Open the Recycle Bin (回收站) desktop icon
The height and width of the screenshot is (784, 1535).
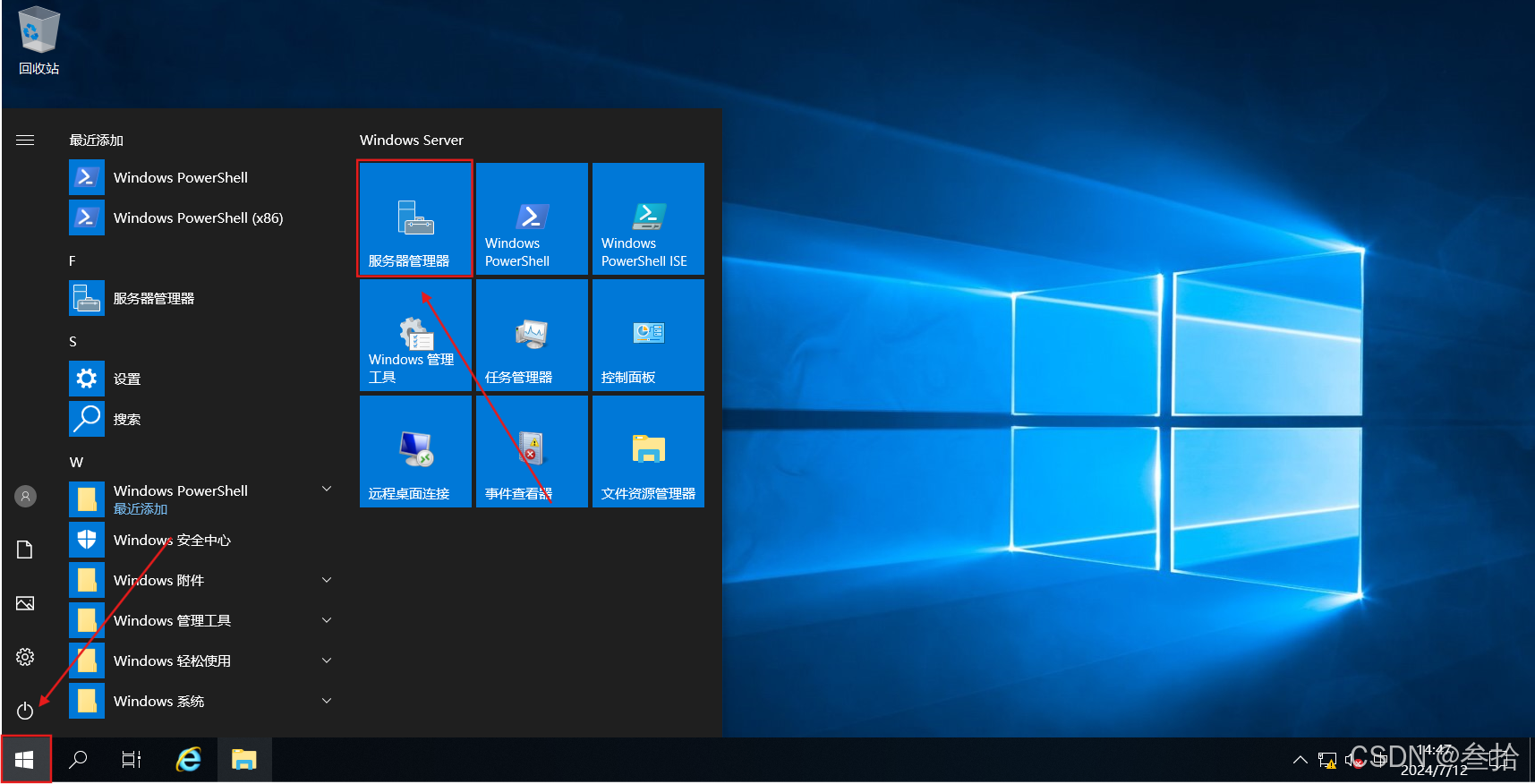(38, 41)
